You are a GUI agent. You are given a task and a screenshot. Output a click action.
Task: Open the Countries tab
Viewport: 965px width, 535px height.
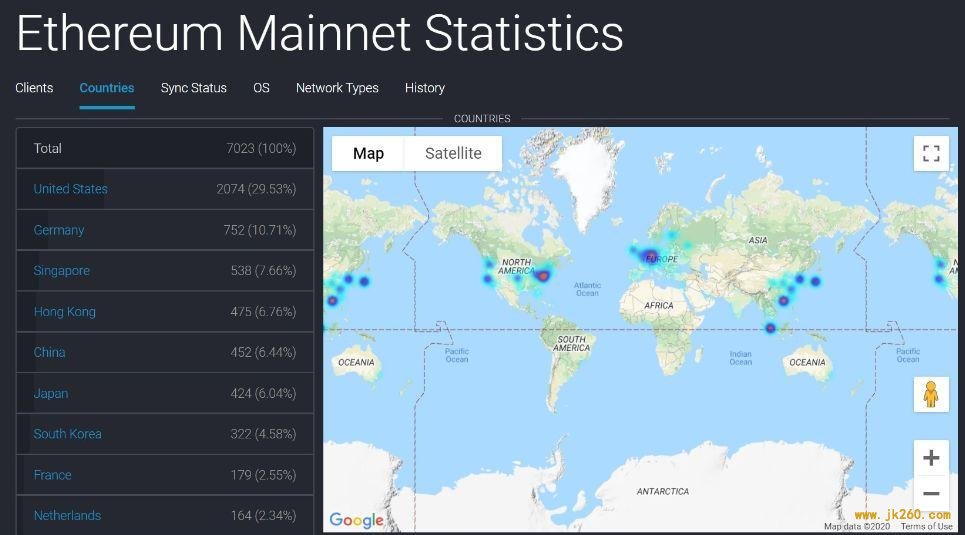coord(106,88)
